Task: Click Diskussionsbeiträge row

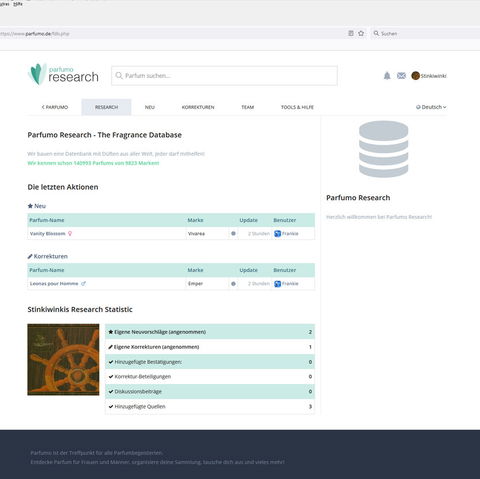Action: click(210, 392)
